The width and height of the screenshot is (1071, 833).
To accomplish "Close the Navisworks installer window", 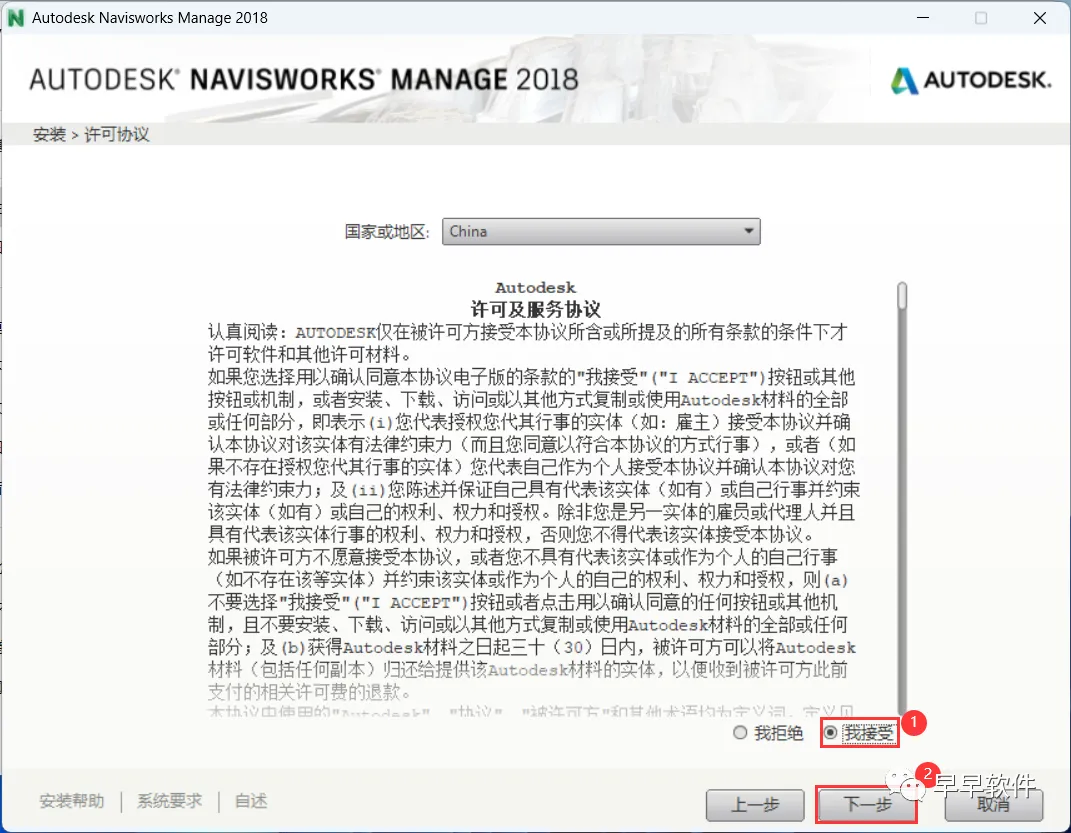I will pos(1040,18).
